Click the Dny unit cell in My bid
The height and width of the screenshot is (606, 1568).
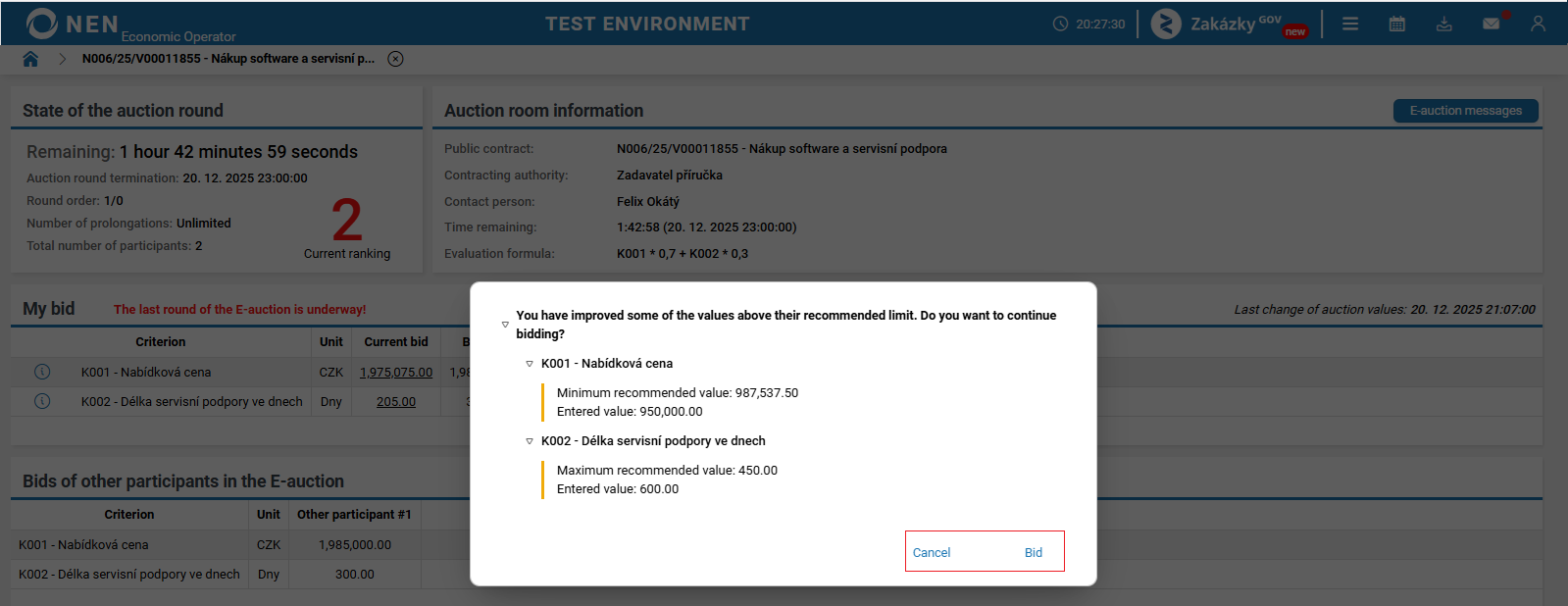(331, 402)
